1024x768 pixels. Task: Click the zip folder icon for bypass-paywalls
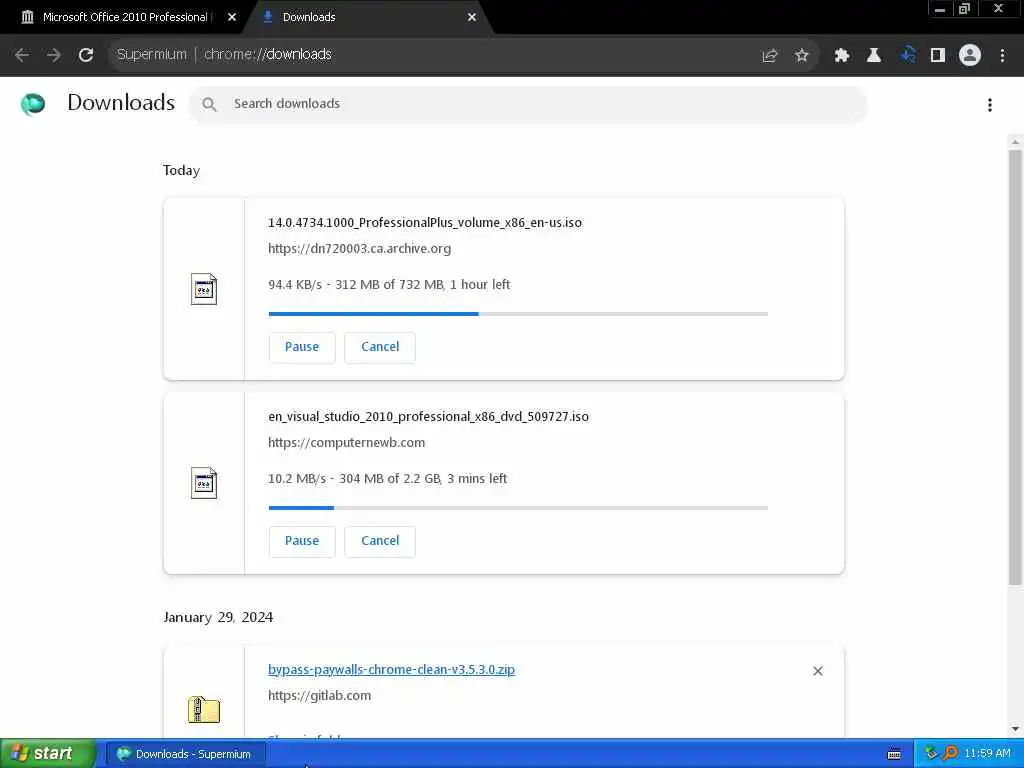[x=204, y=710]
